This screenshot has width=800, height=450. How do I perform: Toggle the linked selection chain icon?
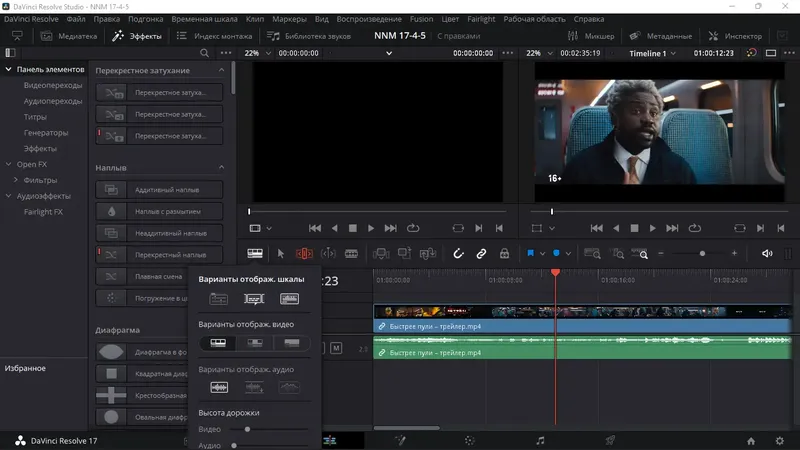481,254
